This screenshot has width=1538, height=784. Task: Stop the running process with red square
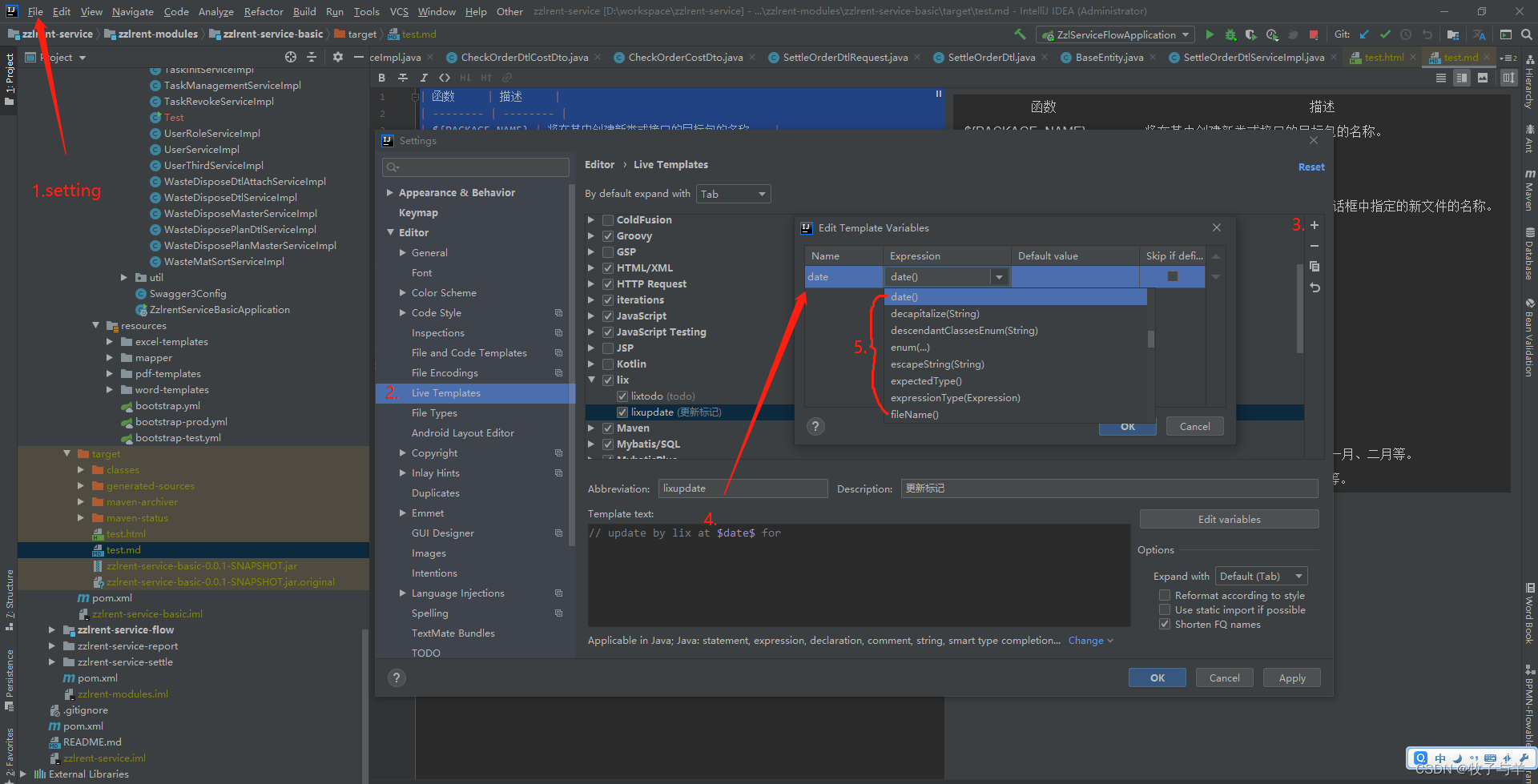1314,34
